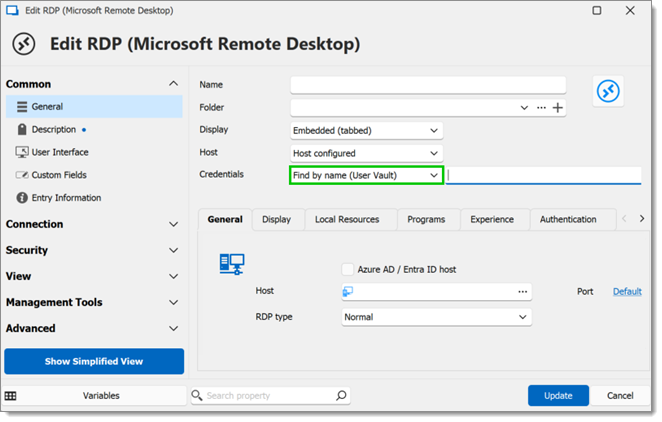This screenshot has width=662, height=422.
Task: Click the Host field ellipsis button
Action: point(523,292)
